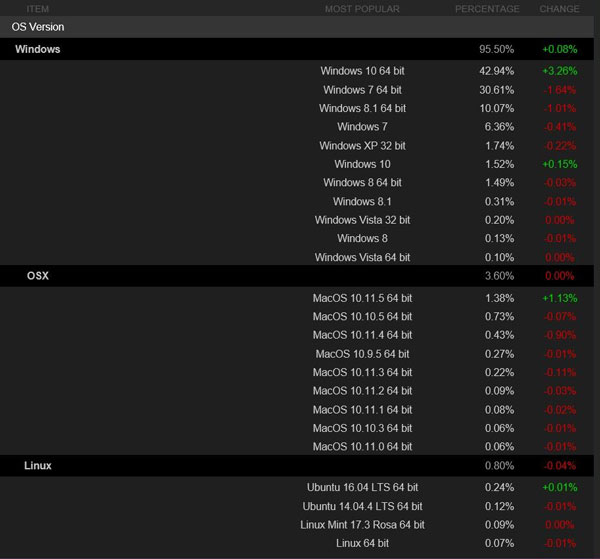The height and width of the screenshot is (559, 600).
Task: Select the Linux category row label
Action: coord(38,466)
